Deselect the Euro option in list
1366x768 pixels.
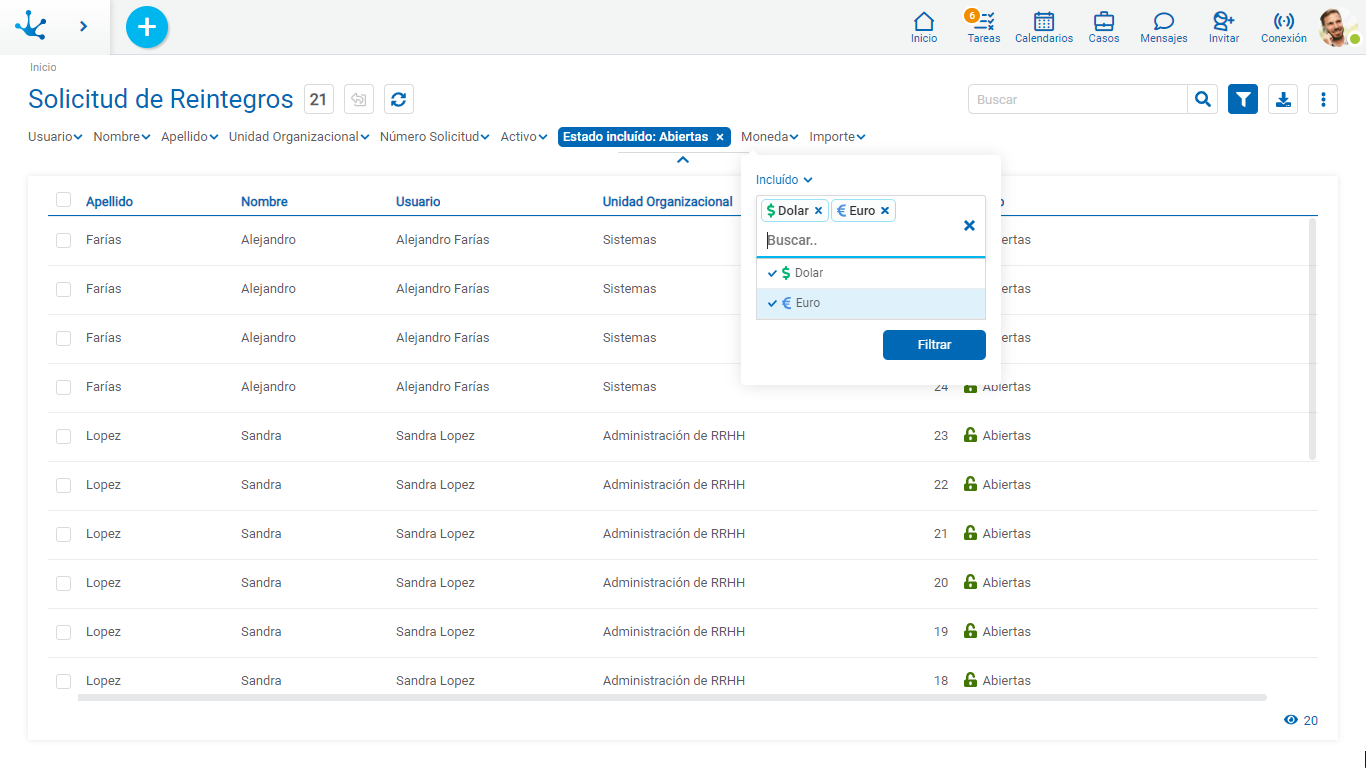871,303
